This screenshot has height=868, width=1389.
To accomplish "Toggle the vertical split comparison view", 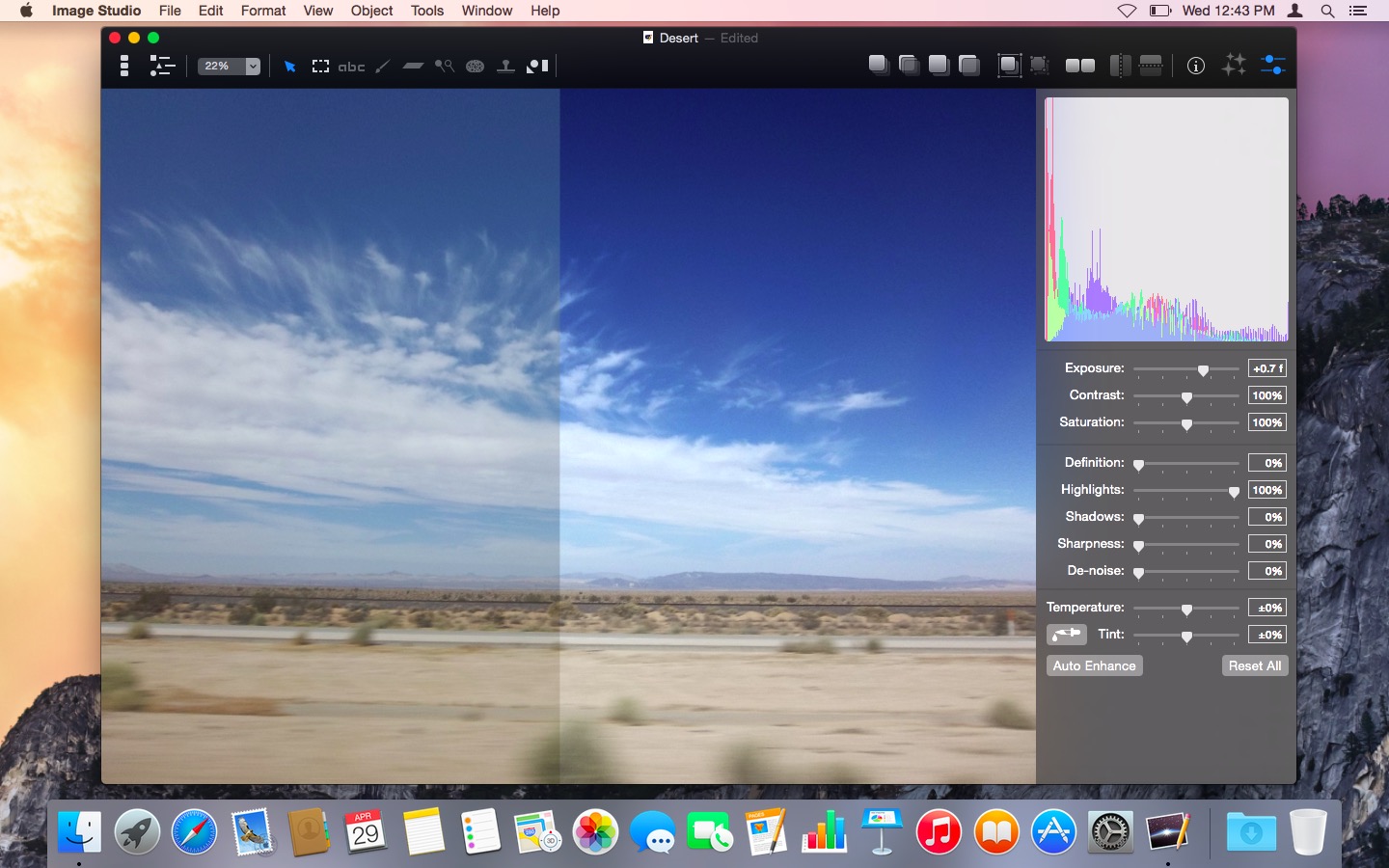I will 1119,66.
